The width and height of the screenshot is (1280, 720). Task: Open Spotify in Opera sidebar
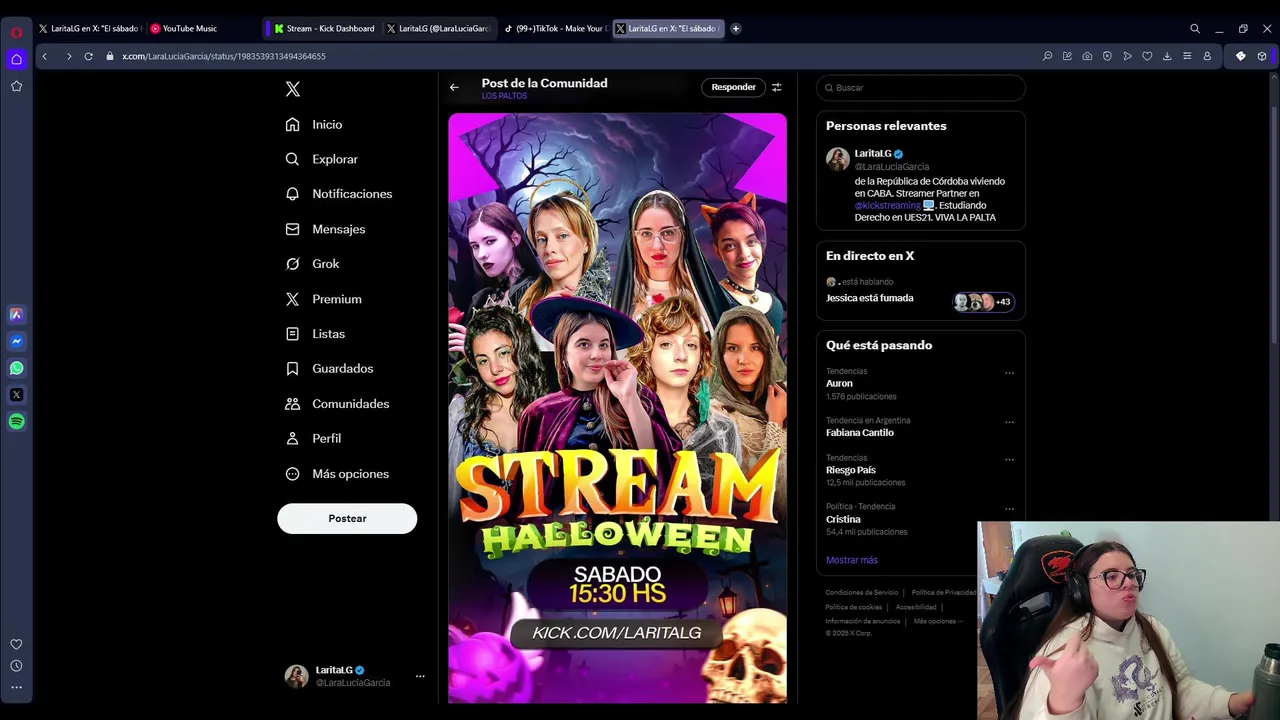click(16, 422)
